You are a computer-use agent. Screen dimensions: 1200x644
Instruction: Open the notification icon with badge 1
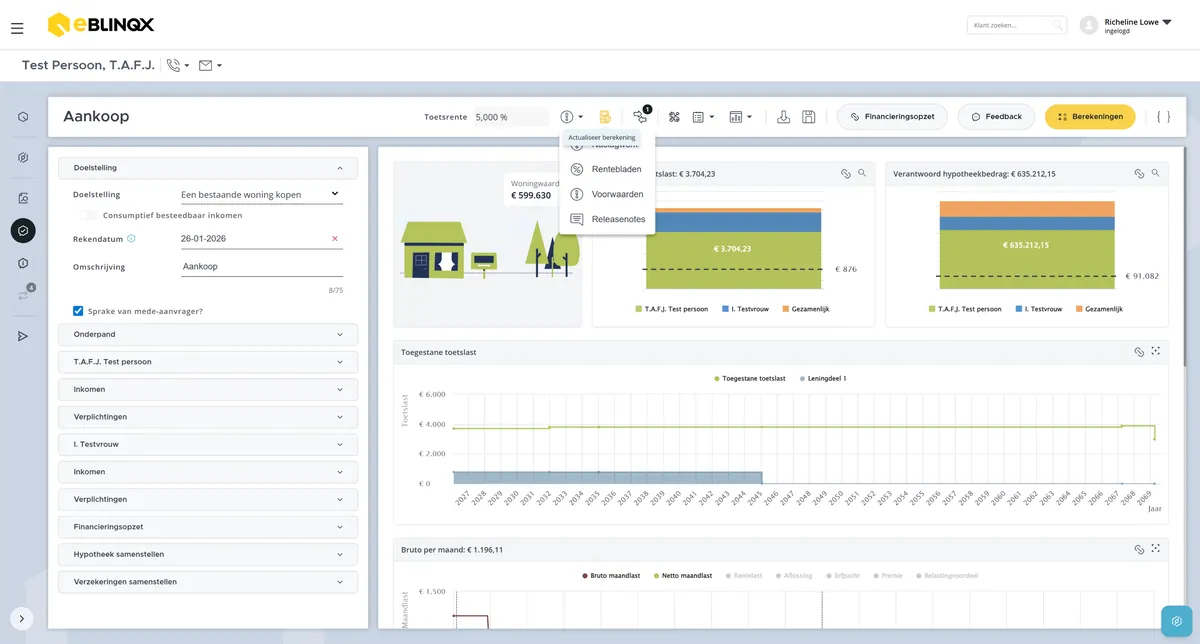pyautogui.click(x=641, y=117)
